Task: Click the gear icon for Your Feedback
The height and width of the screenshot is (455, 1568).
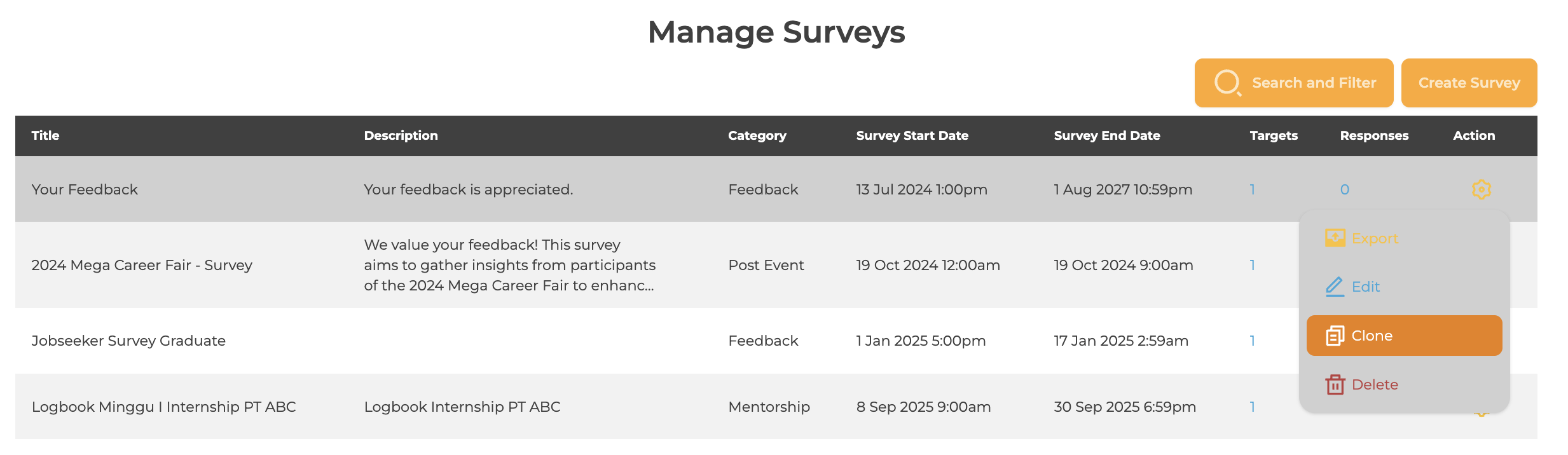Action: click(x=1481, y=189)
